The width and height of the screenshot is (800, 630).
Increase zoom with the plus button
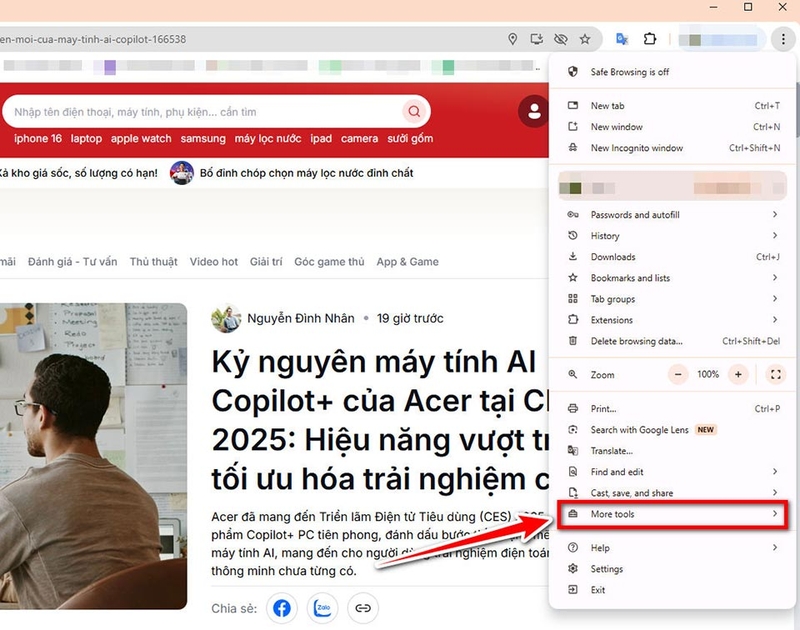coord(738,374)
